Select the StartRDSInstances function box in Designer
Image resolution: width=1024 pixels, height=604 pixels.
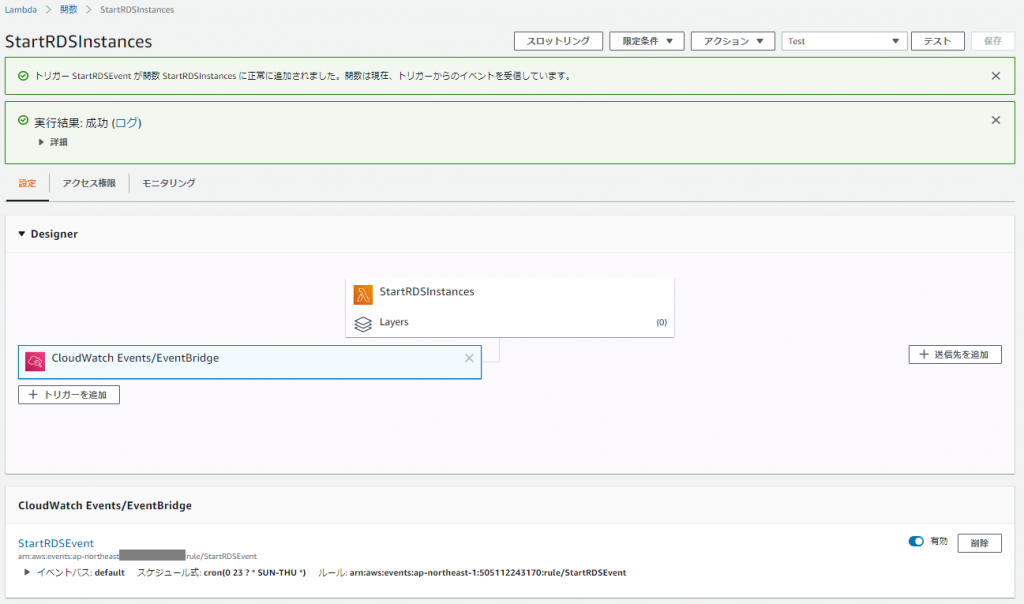(509, 308)
